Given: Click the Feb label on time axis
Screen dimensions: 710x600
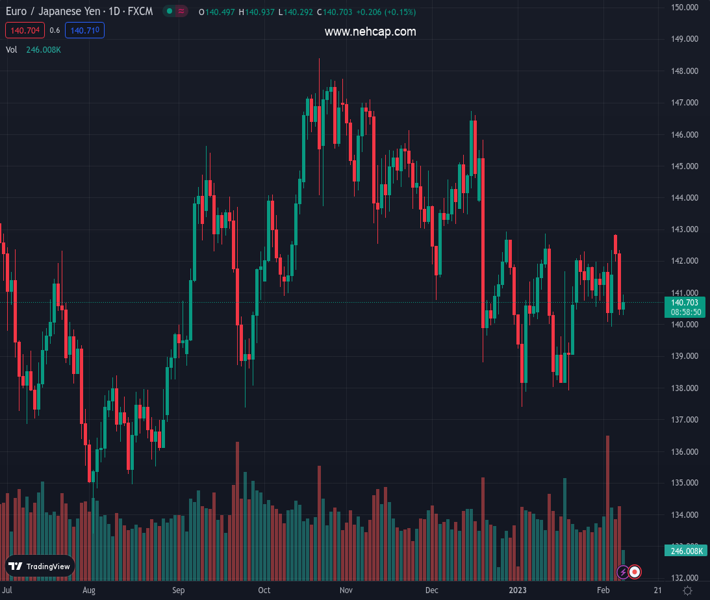Looking at the screenshot, I should tap(603, 590).
